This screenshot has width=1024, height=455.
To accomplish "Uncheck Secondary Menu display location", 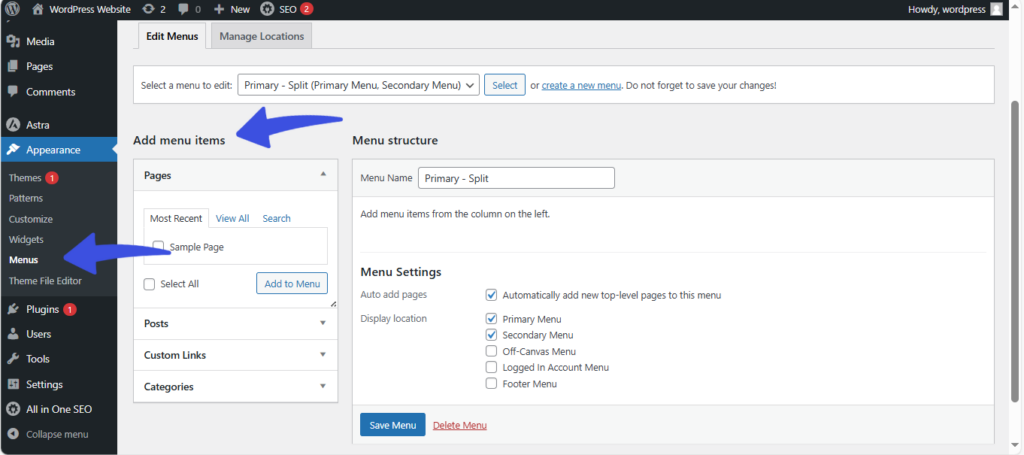I will [492, 335].
